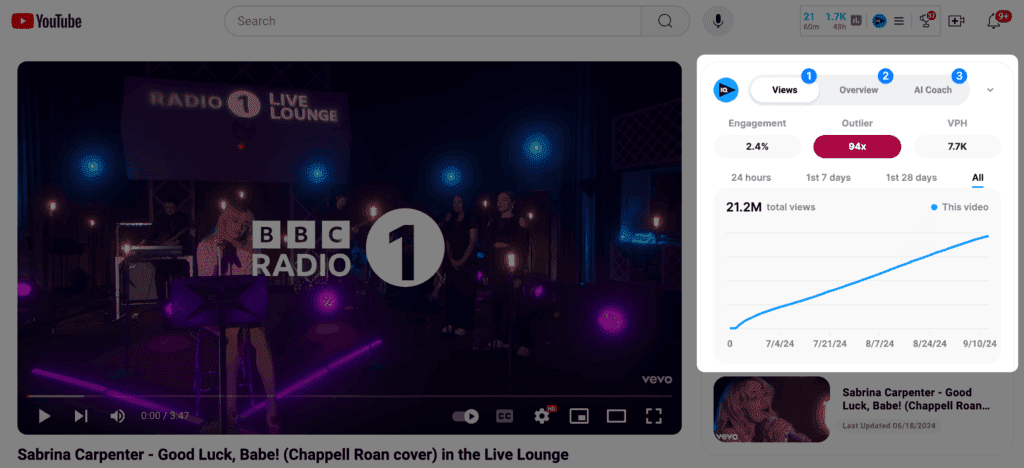This screenshot has width=1024, height=468.
Task: Open the YouTube home logo
Action: pos(46,21)
